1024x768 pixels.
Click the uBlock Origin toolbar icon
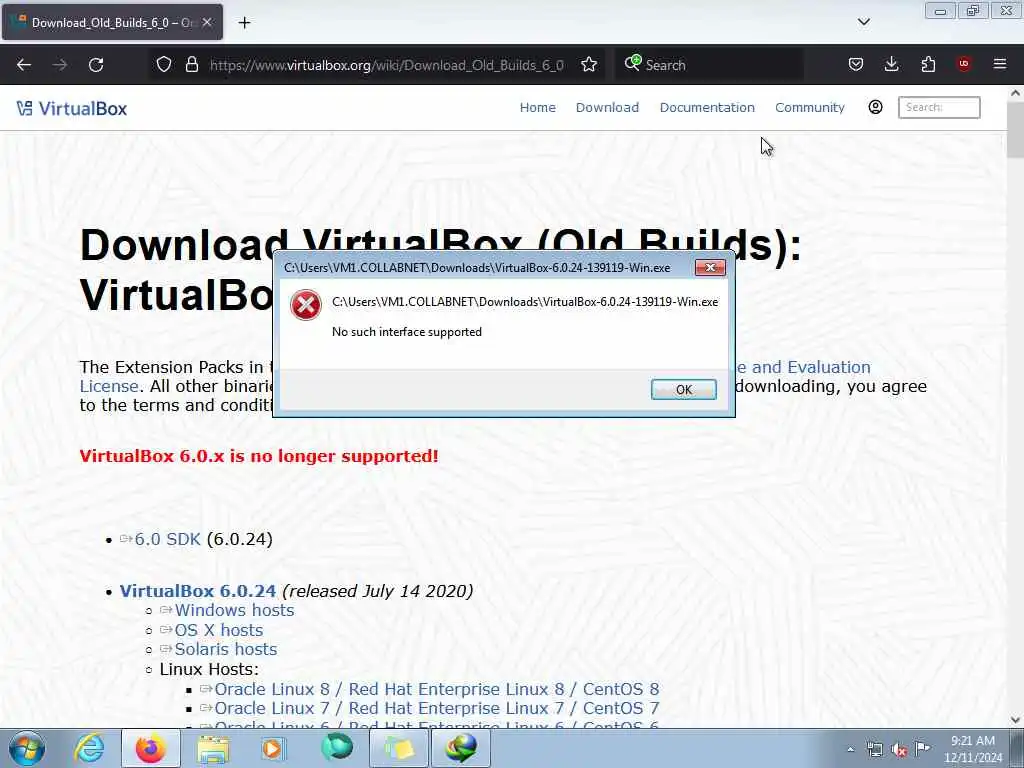[x=963, y=64]
